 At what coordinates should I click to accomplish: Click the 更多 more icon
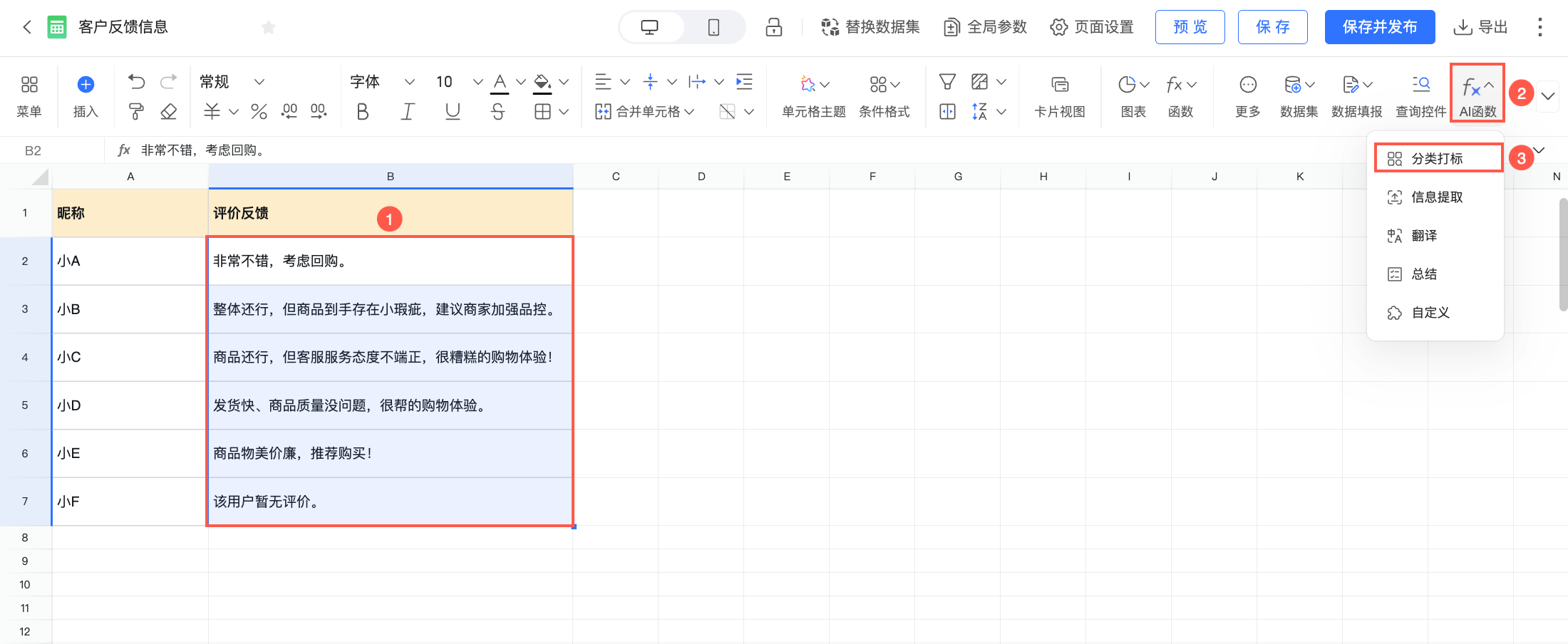point(1248,96)
